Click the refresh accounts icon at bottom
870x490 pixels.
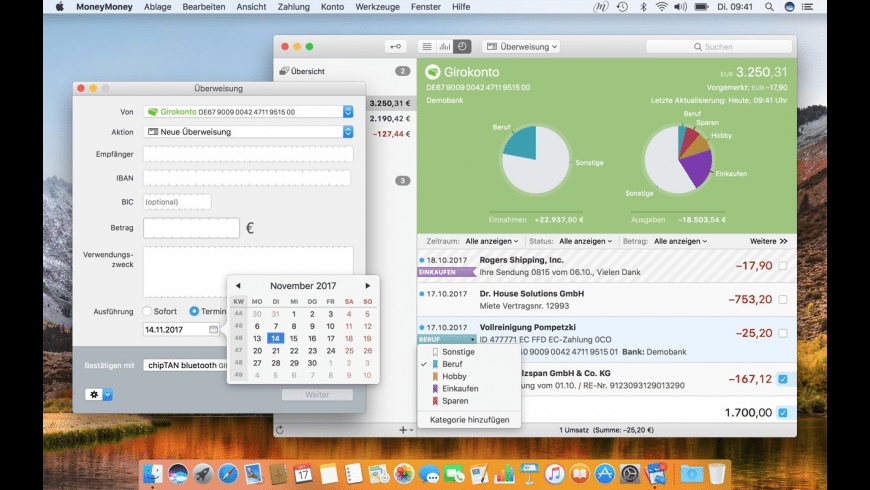point(280,430)
